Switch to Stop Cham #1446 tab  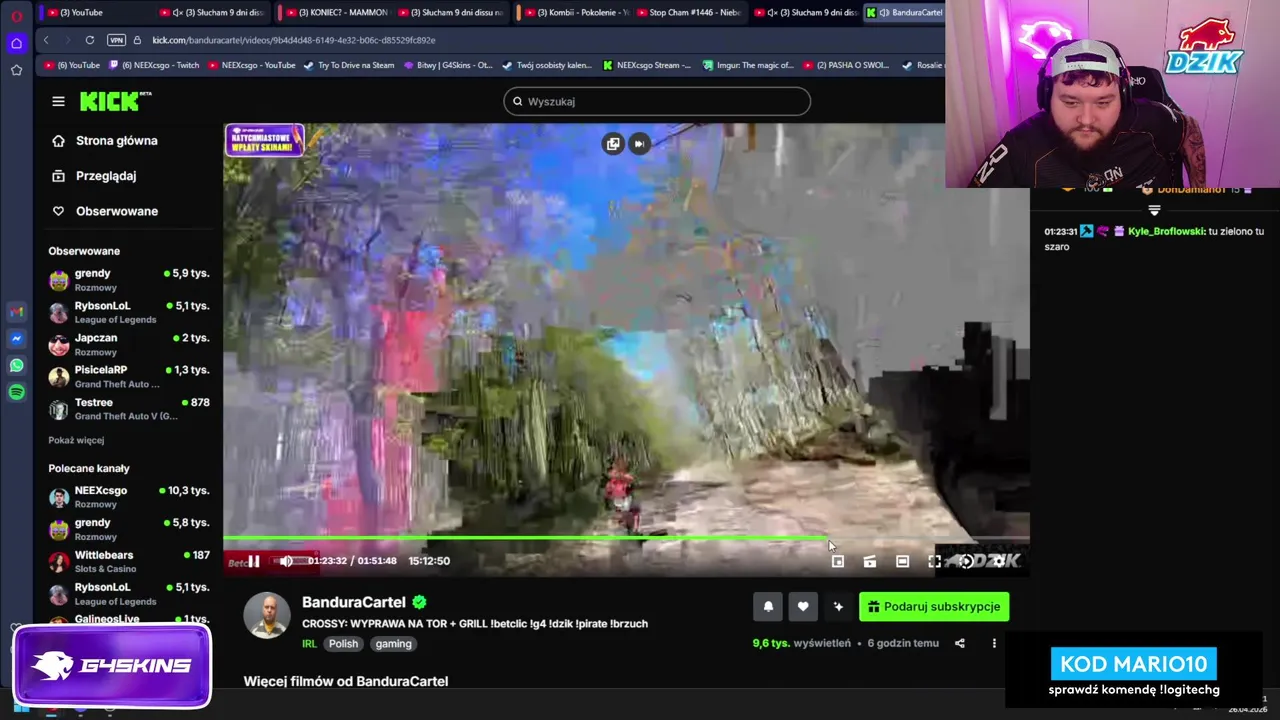click(690, 12)
